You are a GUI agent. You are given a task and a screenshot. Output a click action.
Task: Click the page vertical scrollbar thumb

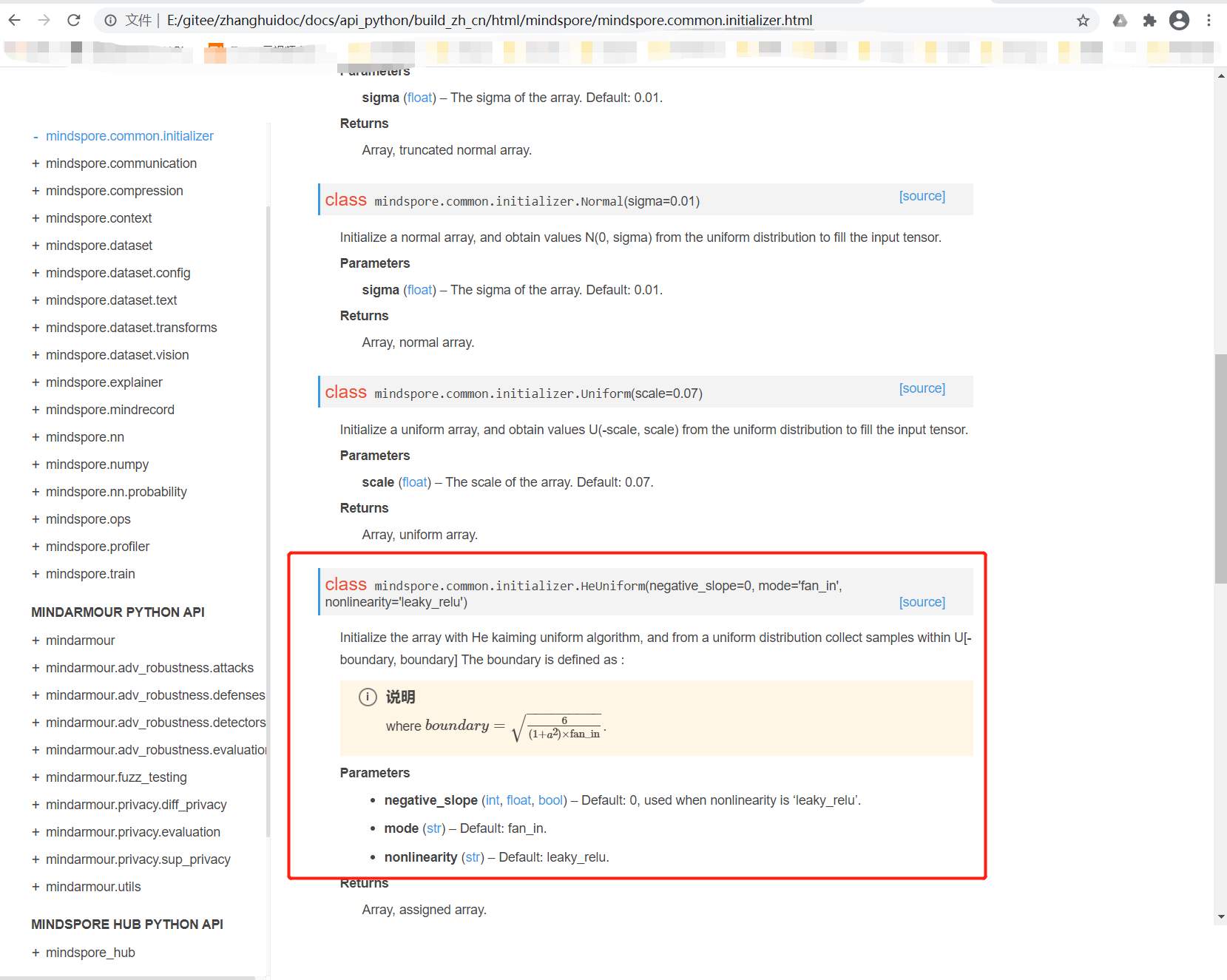pos(1220,469)
